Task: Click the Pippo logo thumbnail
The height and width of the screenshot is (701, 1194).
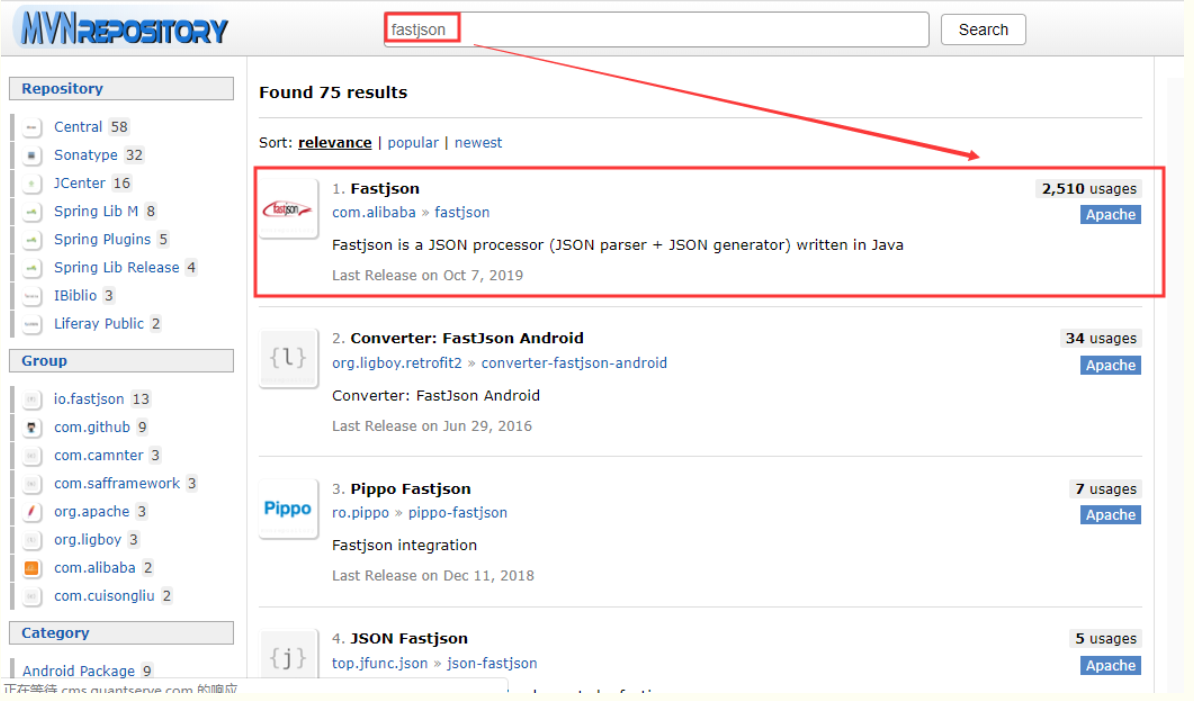Action: [288, 508]
